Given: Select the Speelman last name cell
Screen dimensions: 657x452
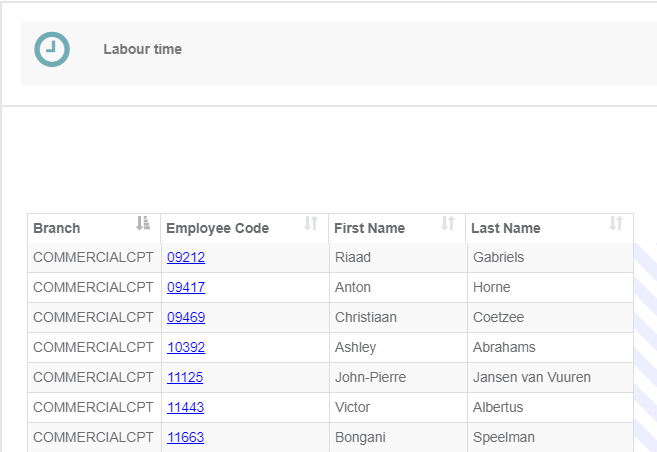Looking at the screenshot, I should (504, 437).
